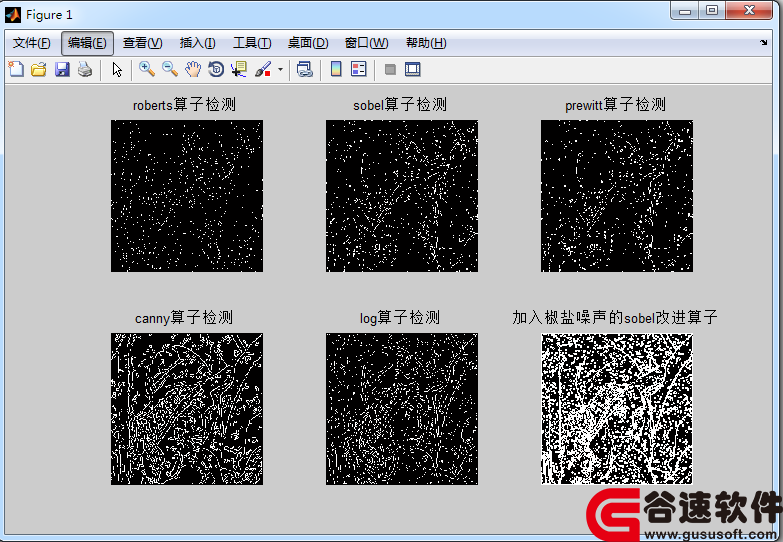783x542 pixels.
Task: Click the Show Plot Tools icon
Action: [412, 69]
